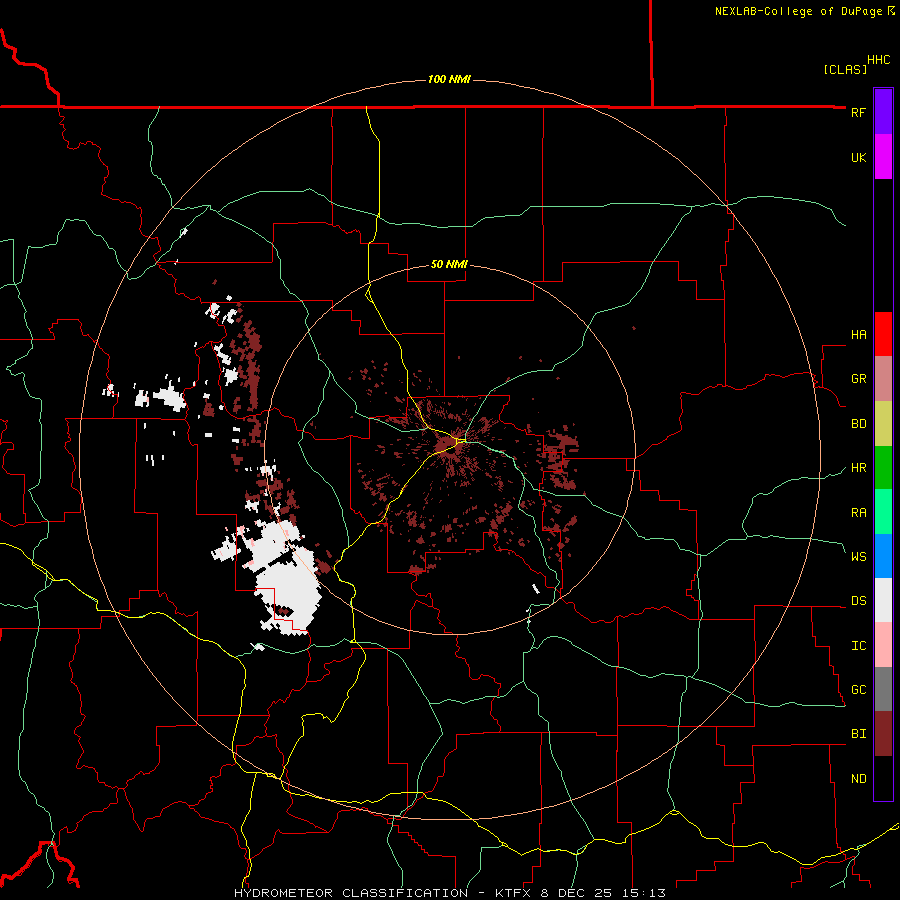
Task: Click the DS legend label
Action: click(x=858, y=601)
